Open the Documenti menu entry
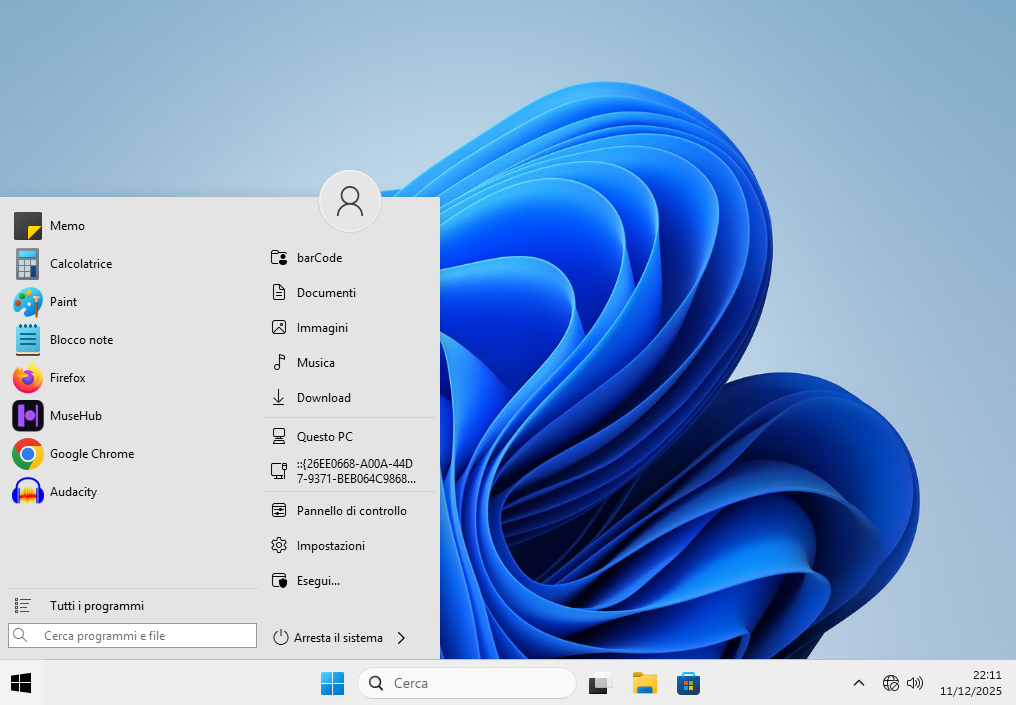 click(x=349, y=293)
